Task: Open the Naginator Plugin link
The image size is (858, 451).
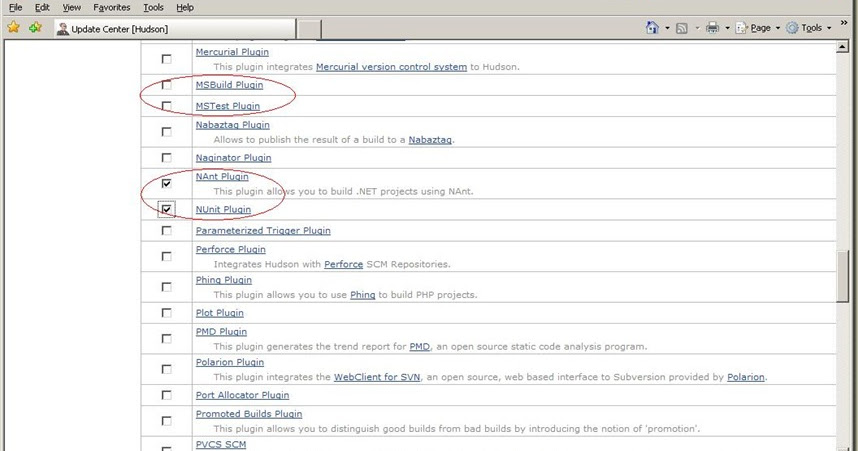Action: (234, 158)
